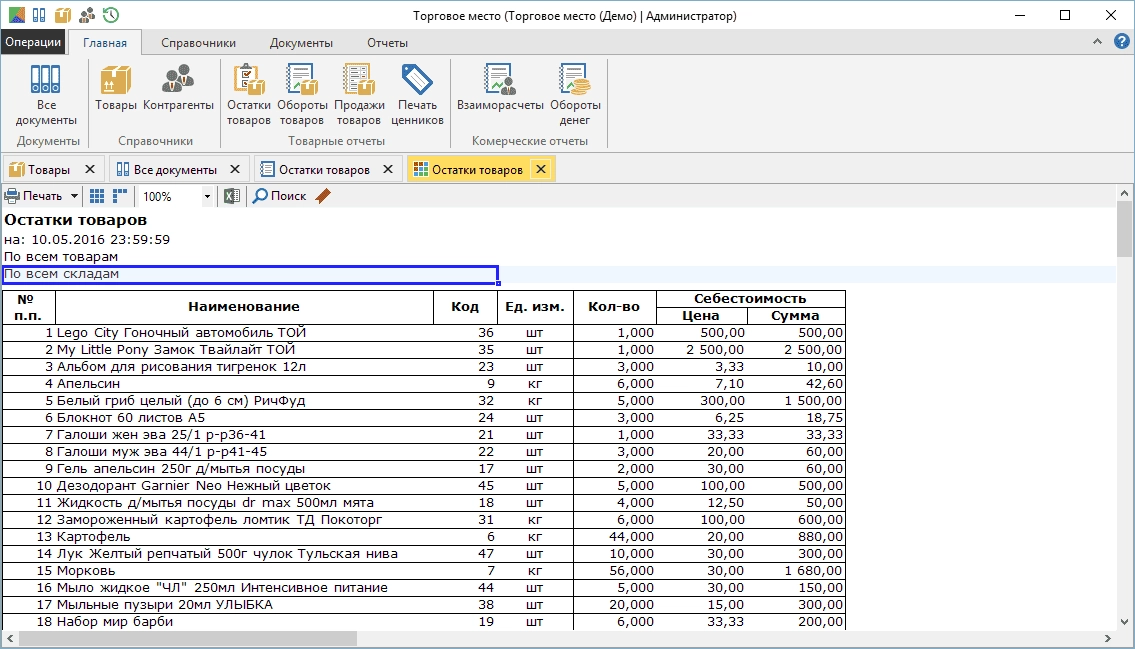Click the horizontal scrollbar thumb
1135x649 pixels.
[188, 638]
